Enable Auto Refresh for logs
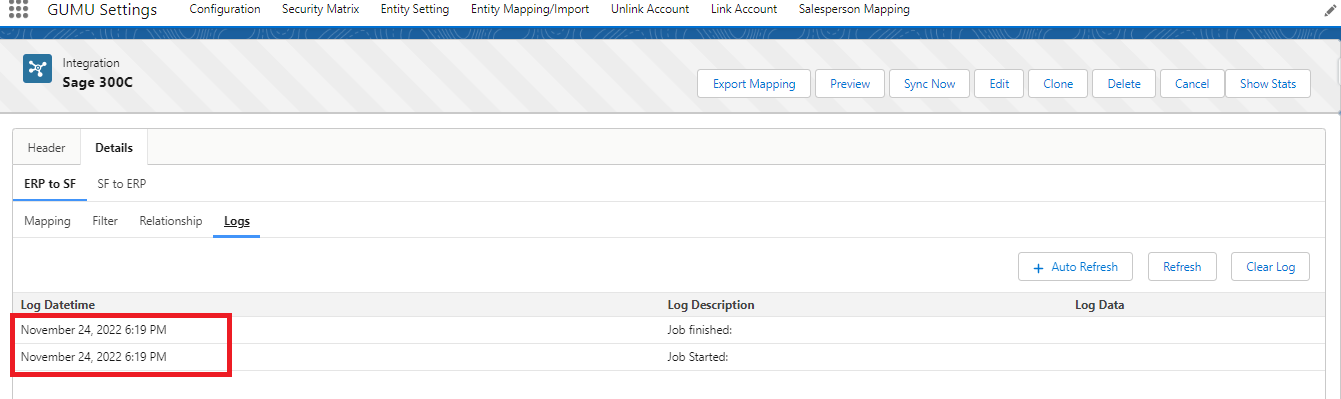1341x399 pixels. 1075,267
